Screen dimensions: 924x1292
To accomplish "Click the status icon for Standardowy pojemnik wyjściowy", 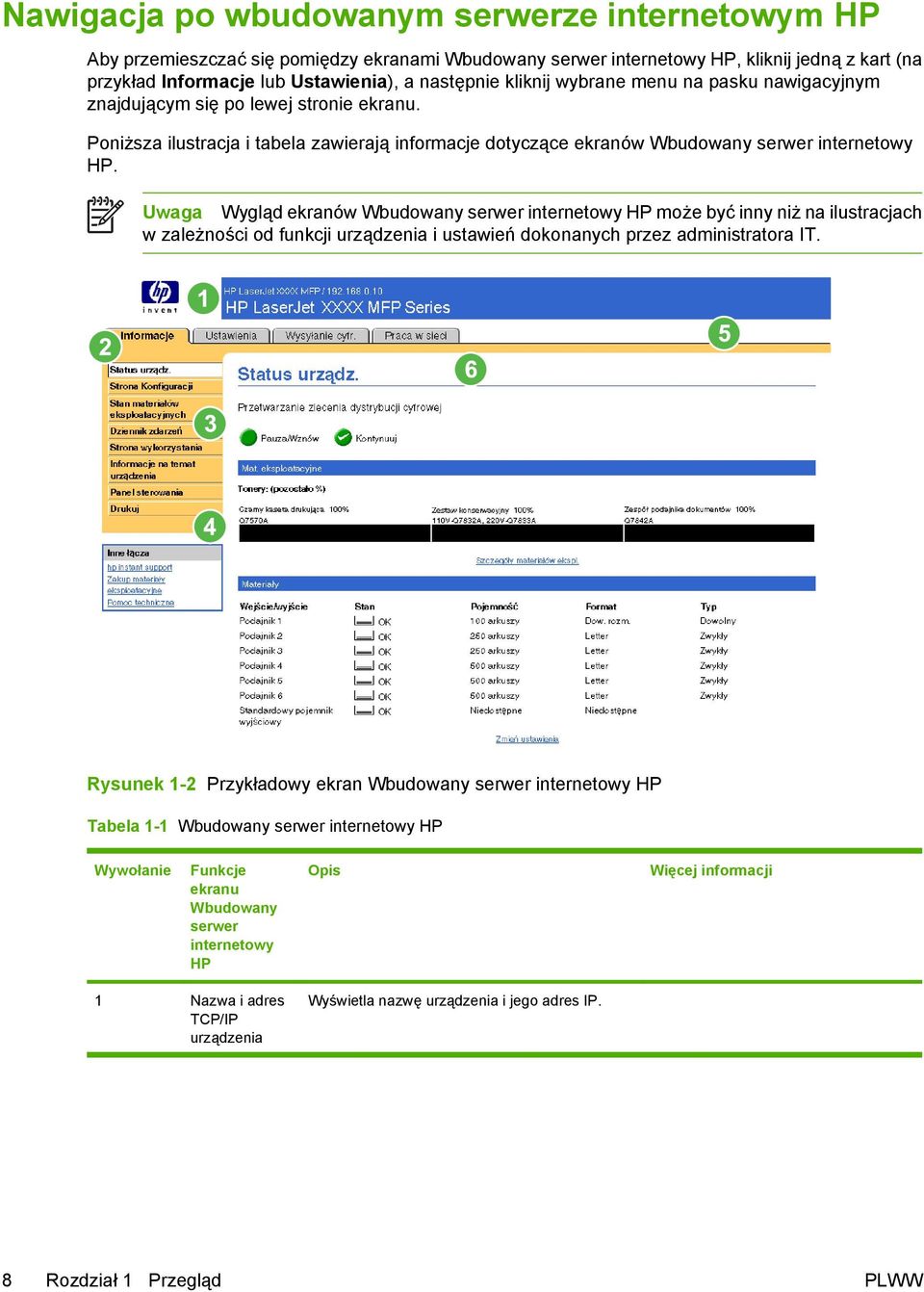I will pyautogui.click(x=364, y=711).
